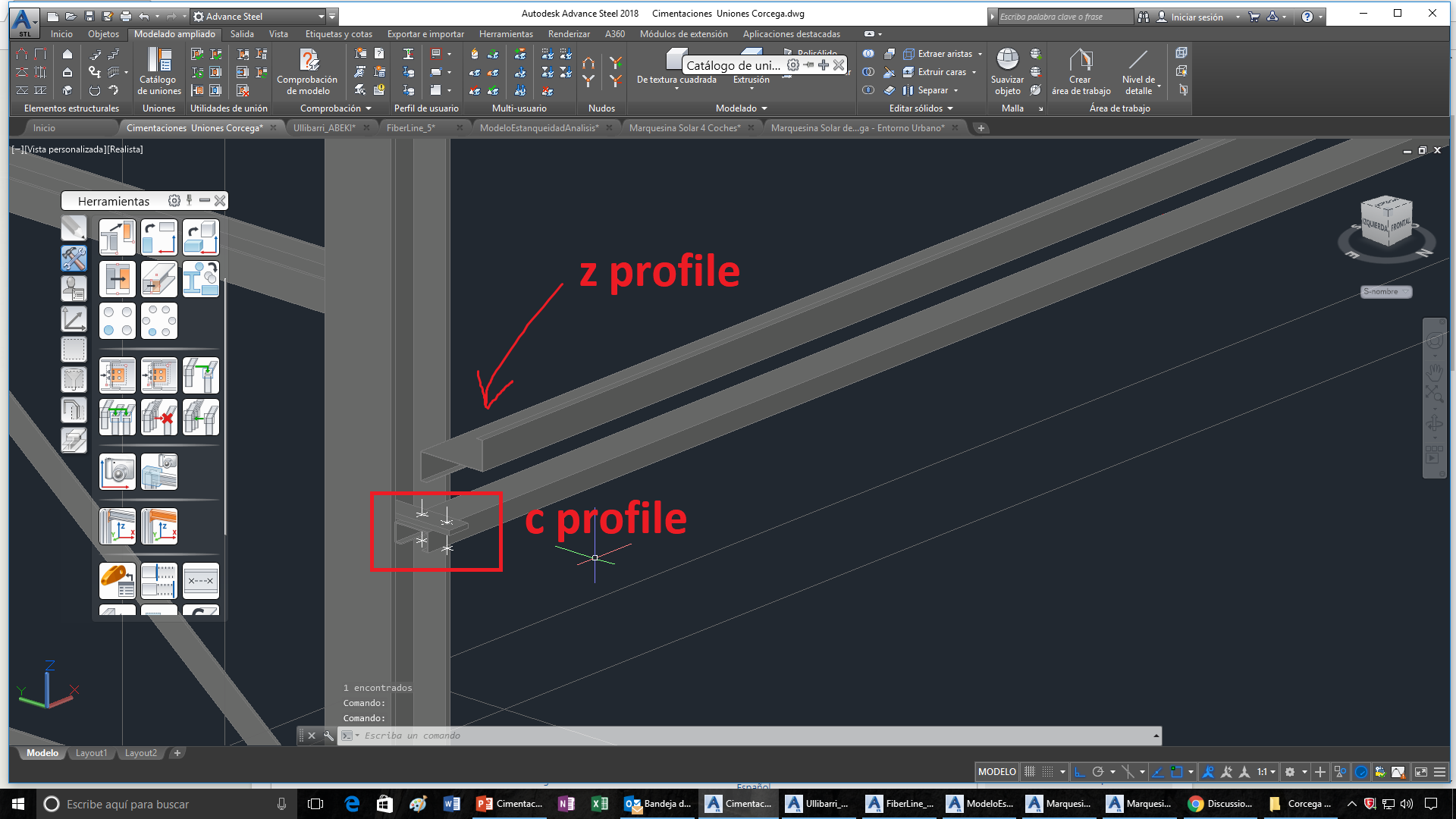Click the Extruir caras button

pyautogui.click(x=934, y=72)
